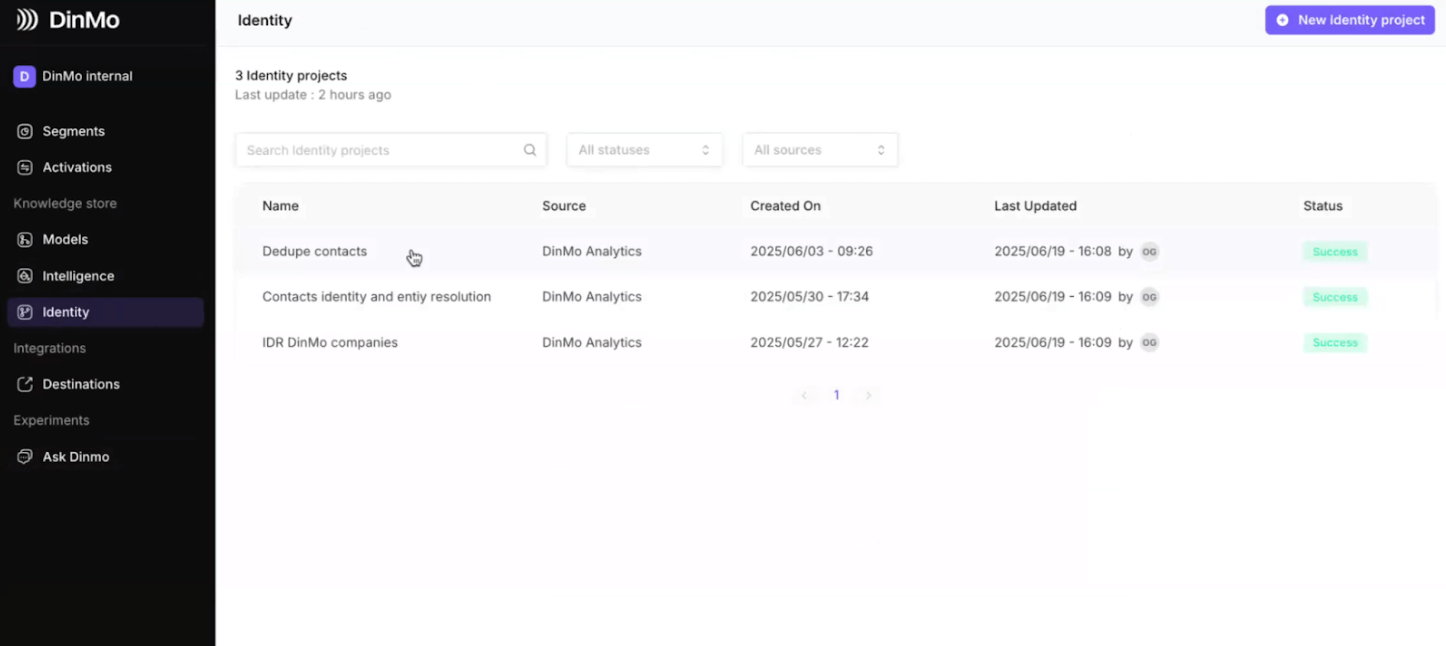
Task: Open the Ask Dinmo menu item
Action: click(105, 457)
